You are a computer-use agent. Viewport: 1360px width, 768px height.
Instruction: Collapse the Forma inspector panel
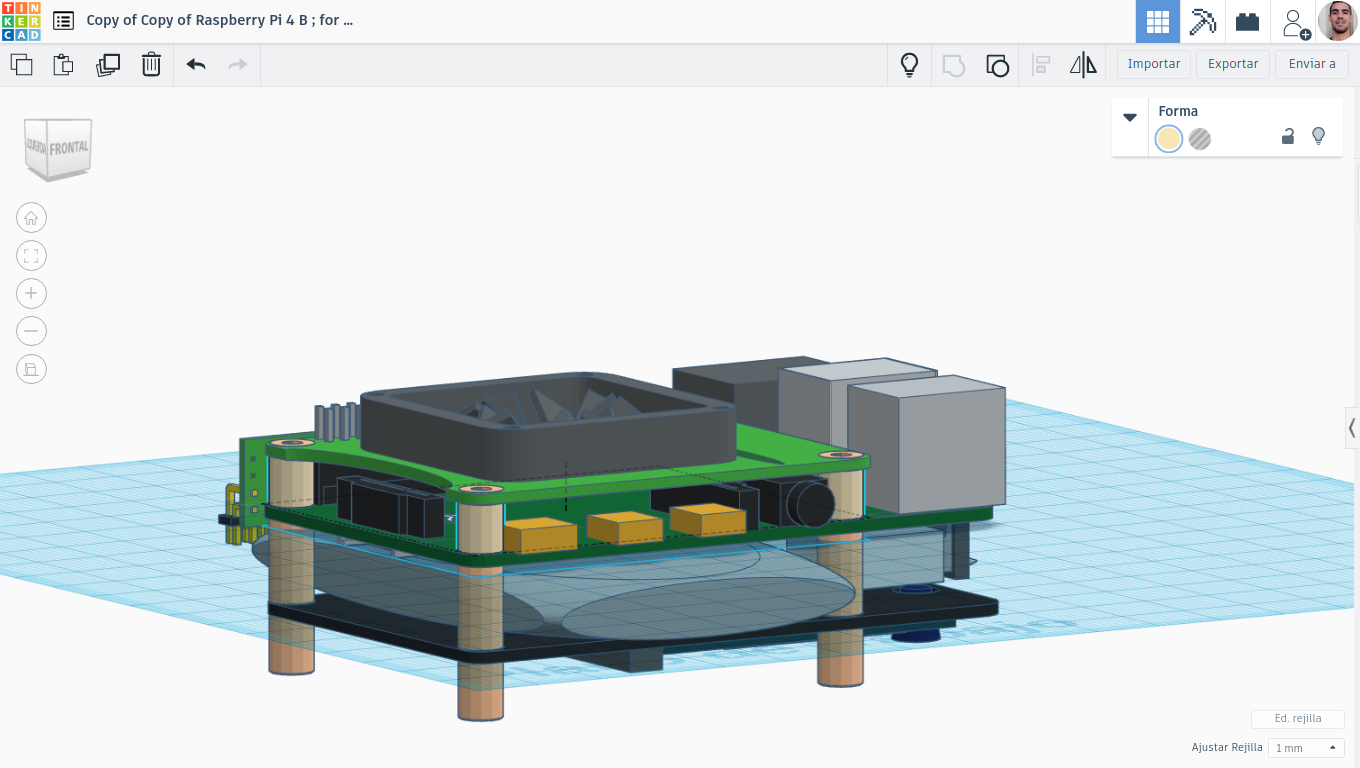(1130, 117)
